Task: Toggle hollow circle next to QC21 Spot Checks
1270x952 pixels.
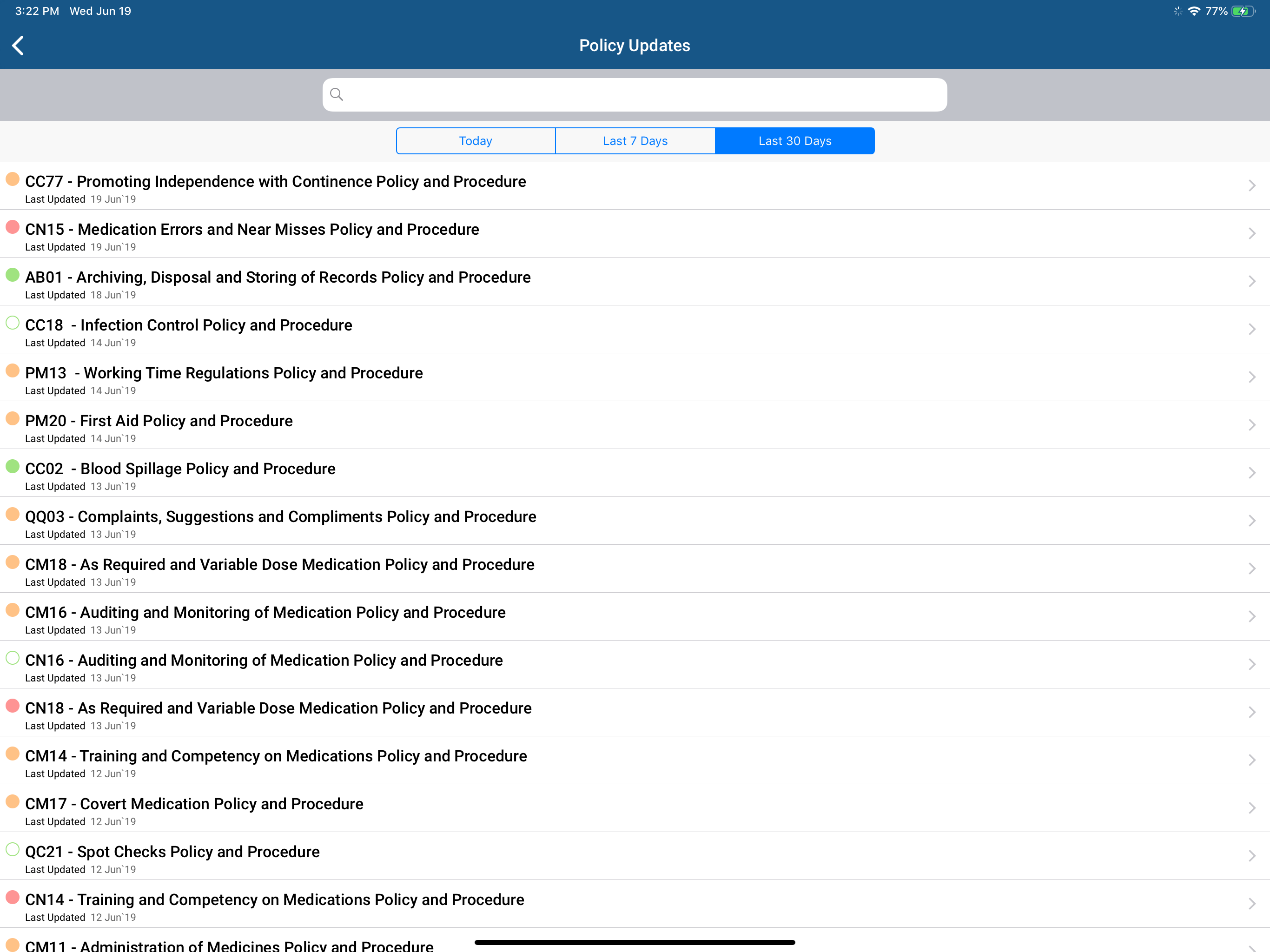Action: click(x=13, y=850)
